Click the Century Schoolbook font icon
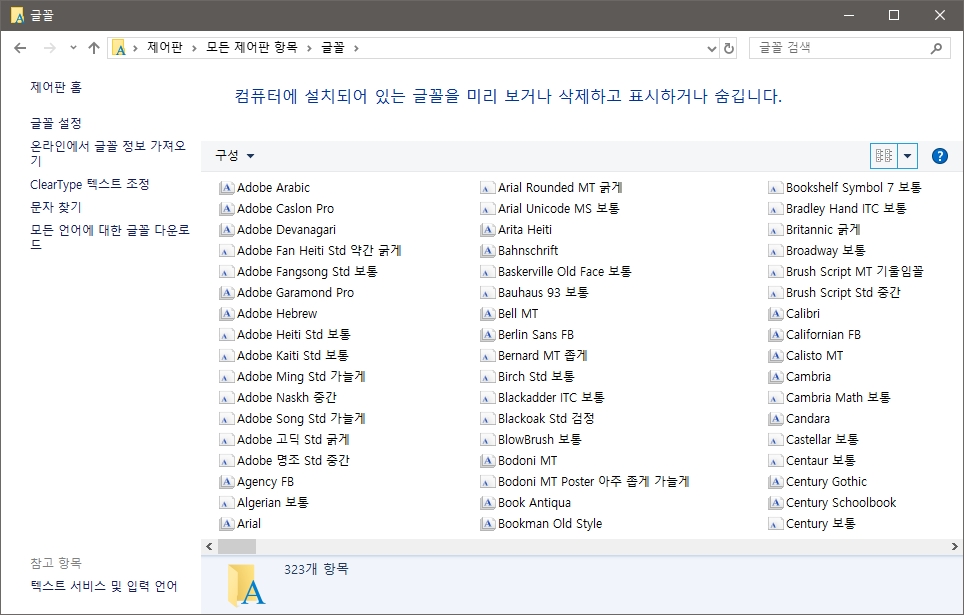 coord(776,503)
